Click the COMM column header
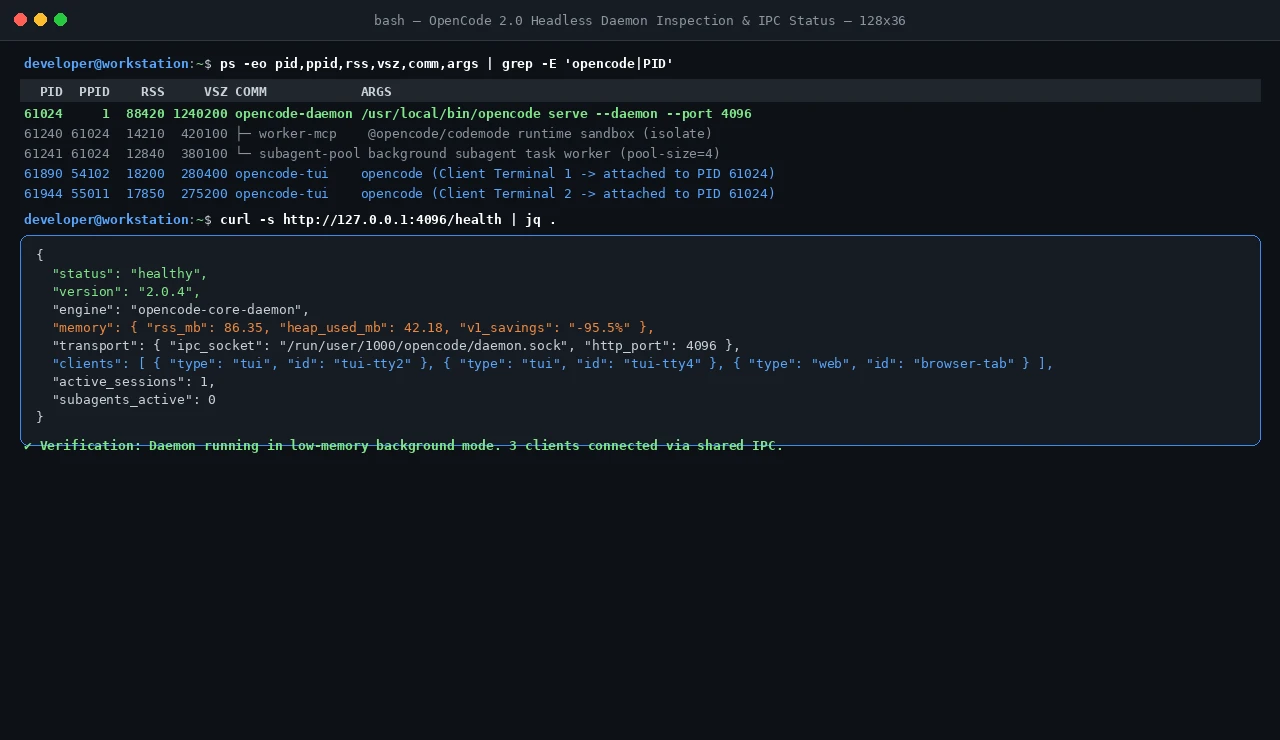This screenshot has height=740, width=1280. pos(251,92)
